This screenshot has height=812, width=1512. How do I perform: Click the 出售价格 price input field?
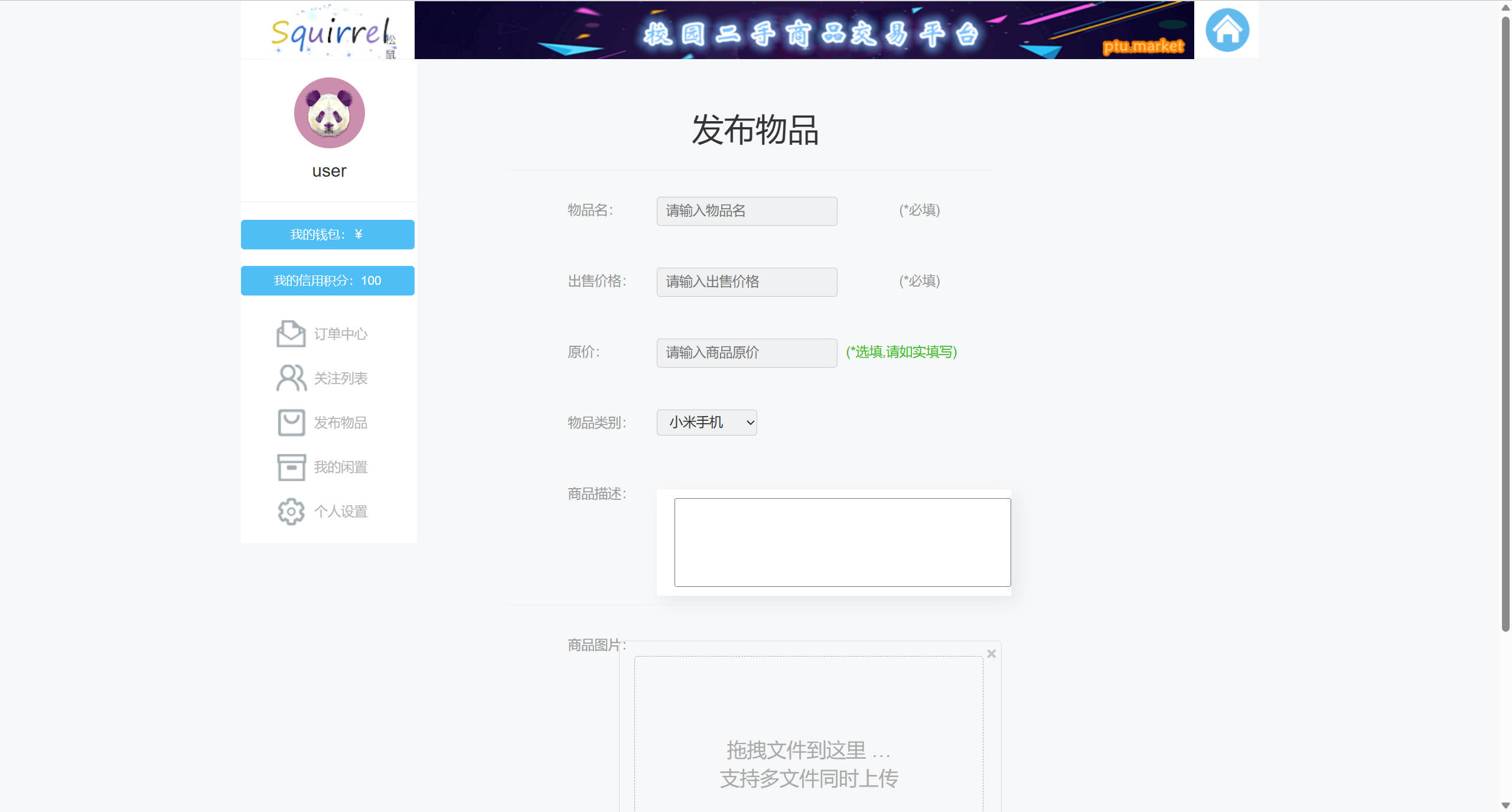click(746, 282)
